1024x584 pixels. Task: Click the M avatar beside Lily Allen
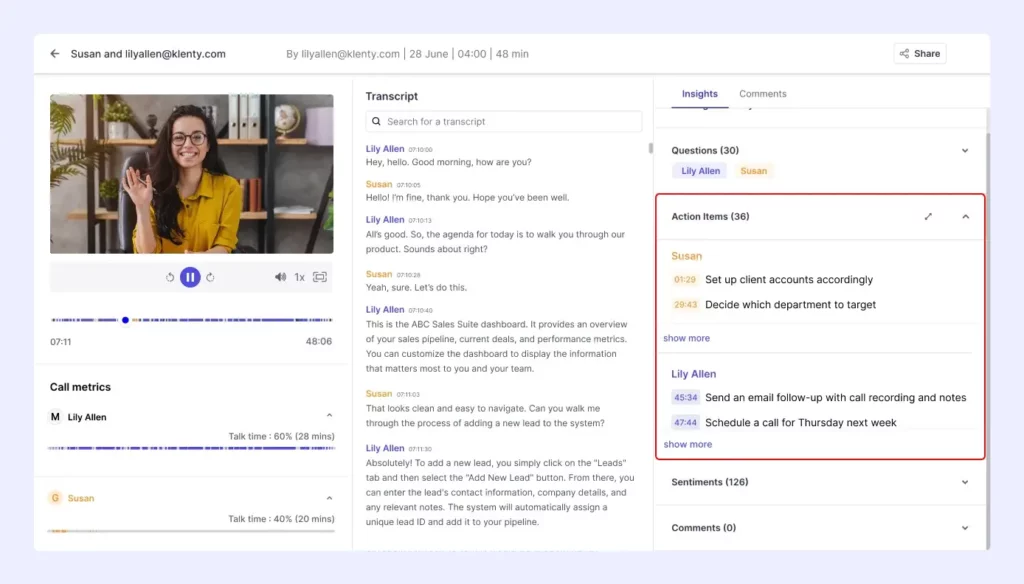(56, 417)
